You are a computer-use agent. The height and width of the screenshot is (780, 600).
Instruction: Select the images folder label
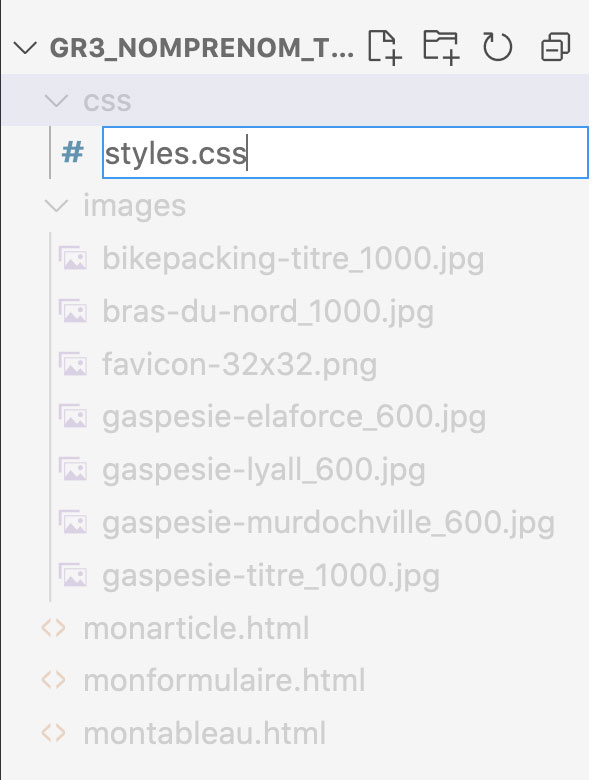coord(134,206)
